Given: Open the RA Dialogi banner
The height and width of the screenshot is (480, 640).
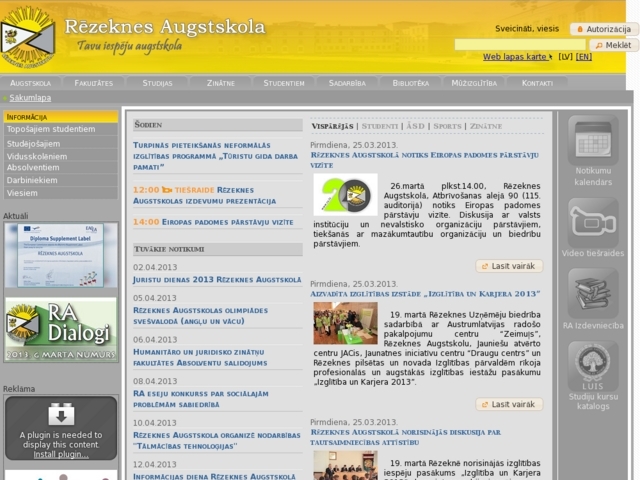Looking at the screenshot, I should tap(61, 329).
